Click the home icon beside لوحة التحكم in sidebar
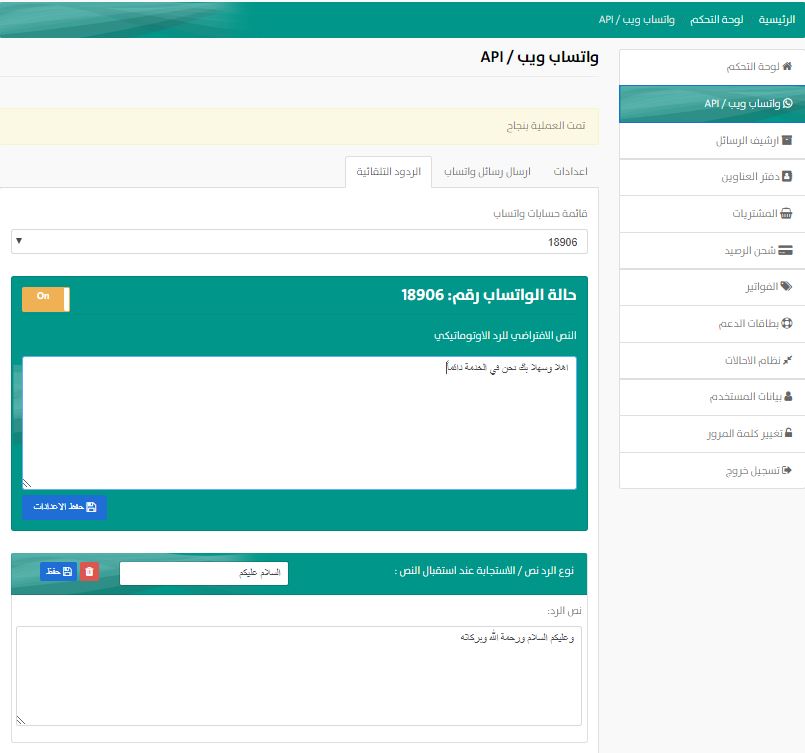The height and width of the screenshot is (753, 805). pyautogui.click(x=787, y=66)
